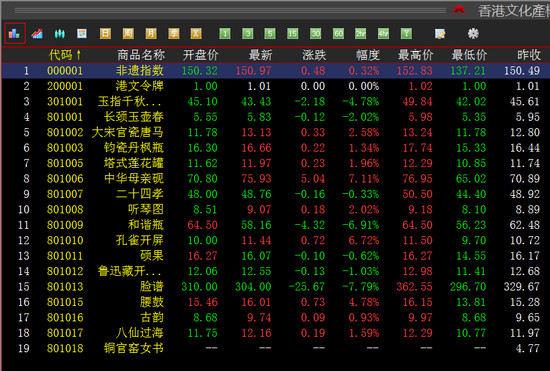The image size is (550, 371).
Task: Click lowest price 137.21 cell
Action: tap(468, 70)
